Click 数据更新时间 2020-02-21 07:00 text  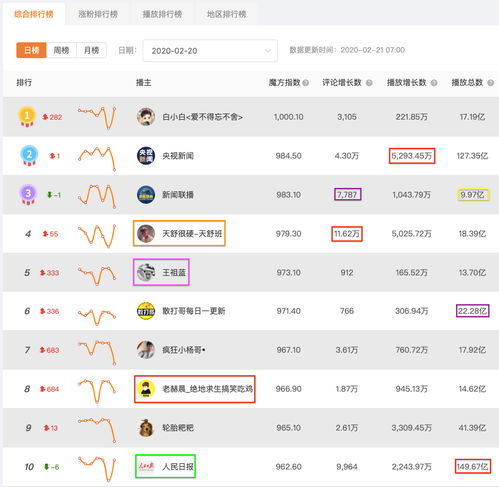click(x=347, y=50)
